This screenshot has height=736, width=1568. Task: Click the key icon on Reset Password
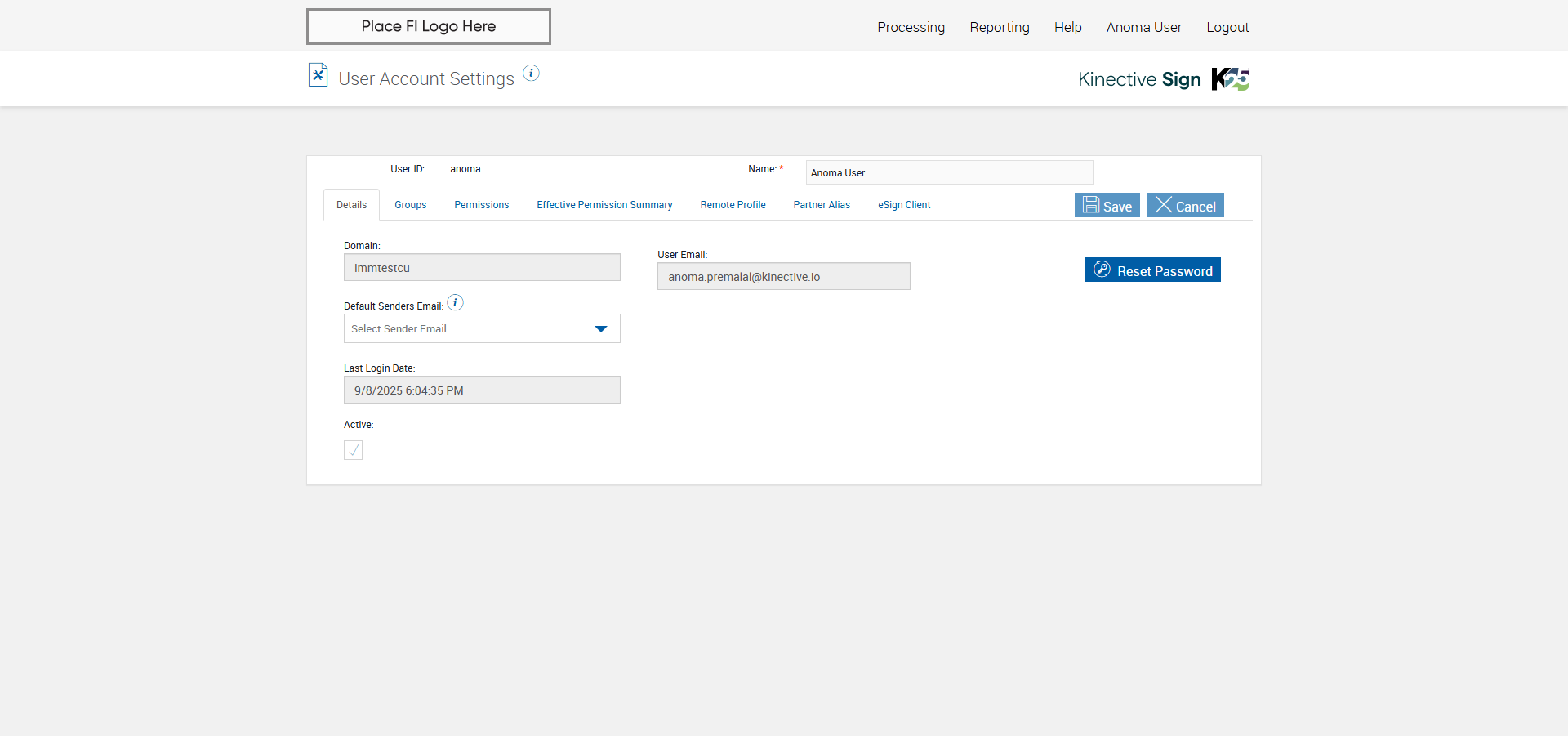1102,270
